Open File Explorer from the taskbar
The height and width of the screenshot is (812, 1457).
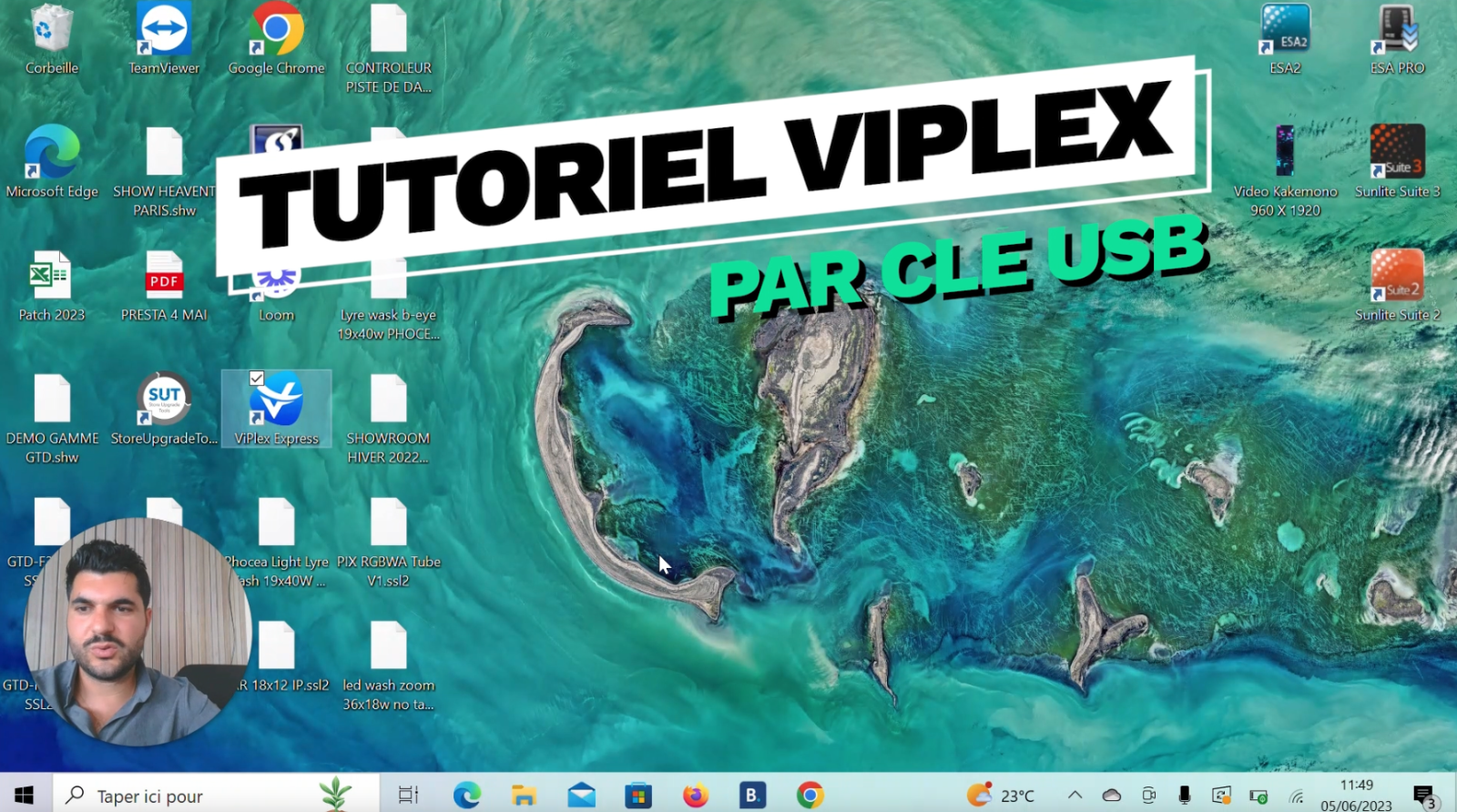[x=524, y=796]
